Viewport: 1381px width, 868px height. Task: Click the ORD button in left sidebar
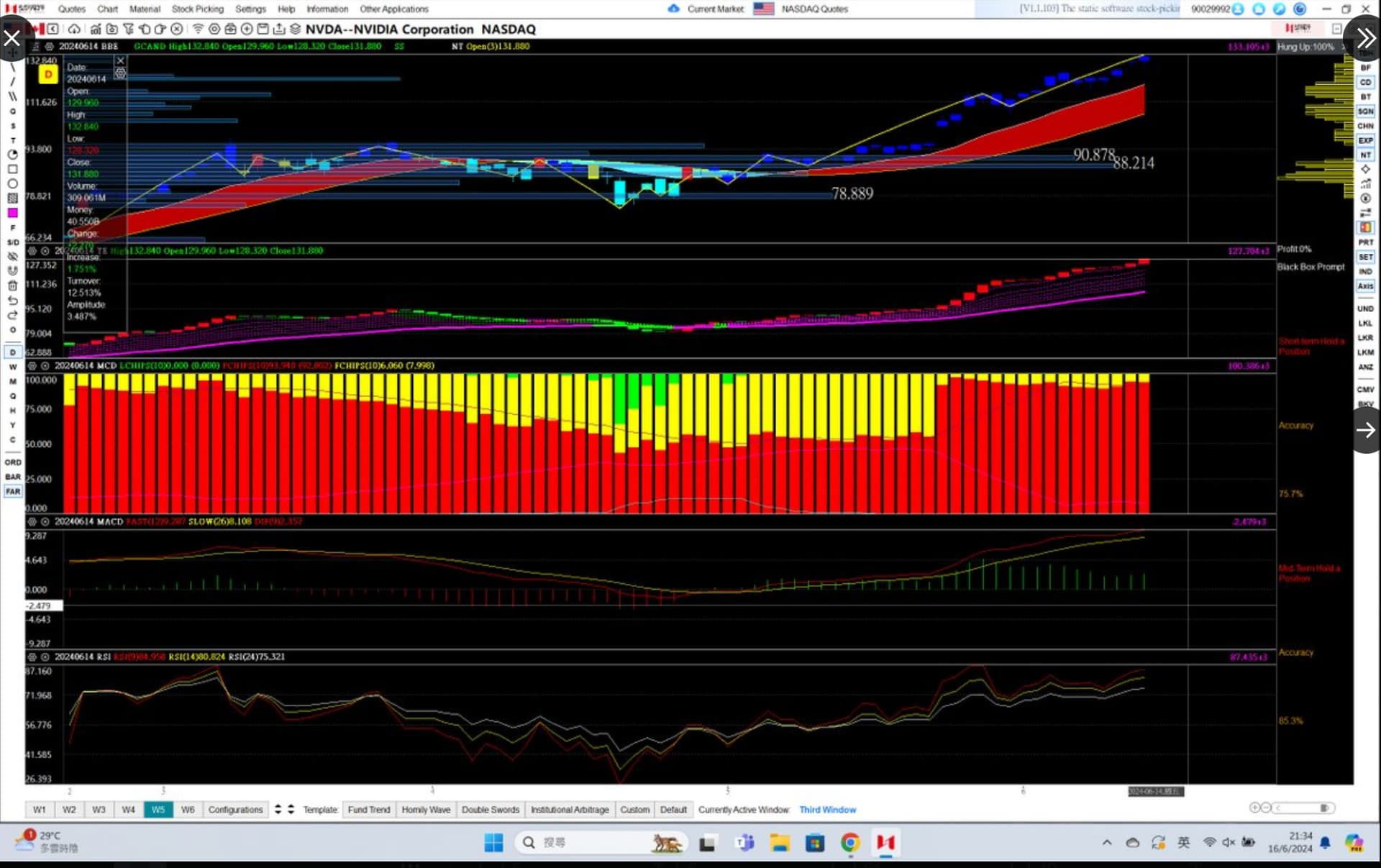13,462
